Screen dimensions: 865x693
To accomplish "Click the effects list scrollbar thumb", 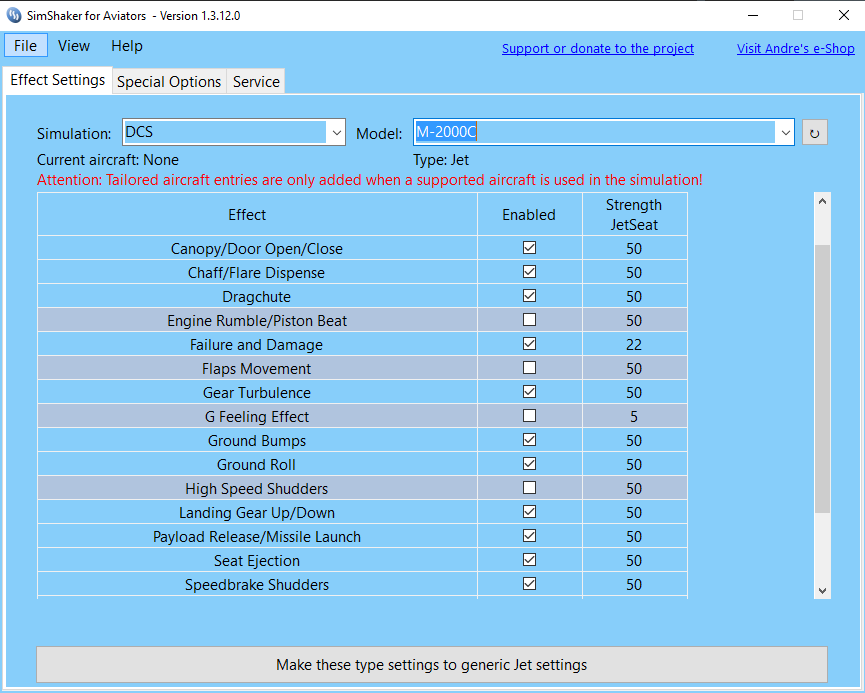I will tap(822, 379).
